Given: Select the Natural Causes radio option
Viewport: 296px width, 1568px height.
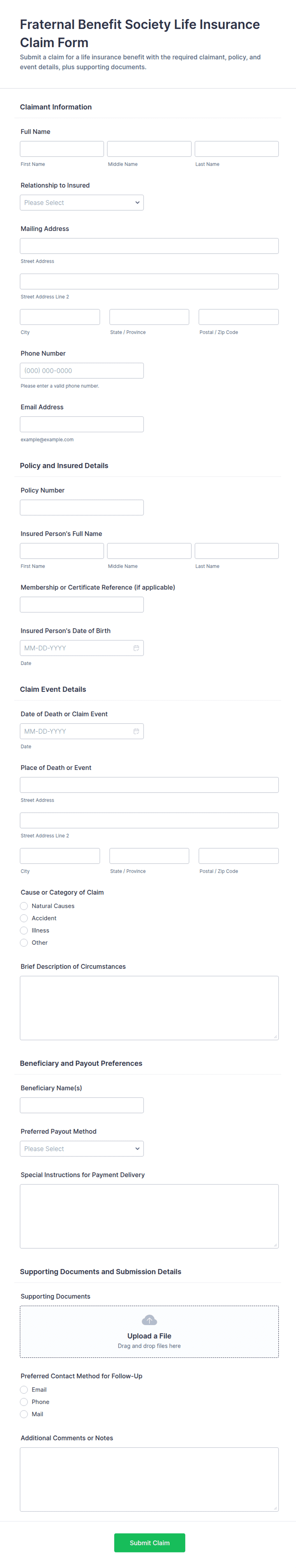Looking at the screenshot, I should [24, 906].
